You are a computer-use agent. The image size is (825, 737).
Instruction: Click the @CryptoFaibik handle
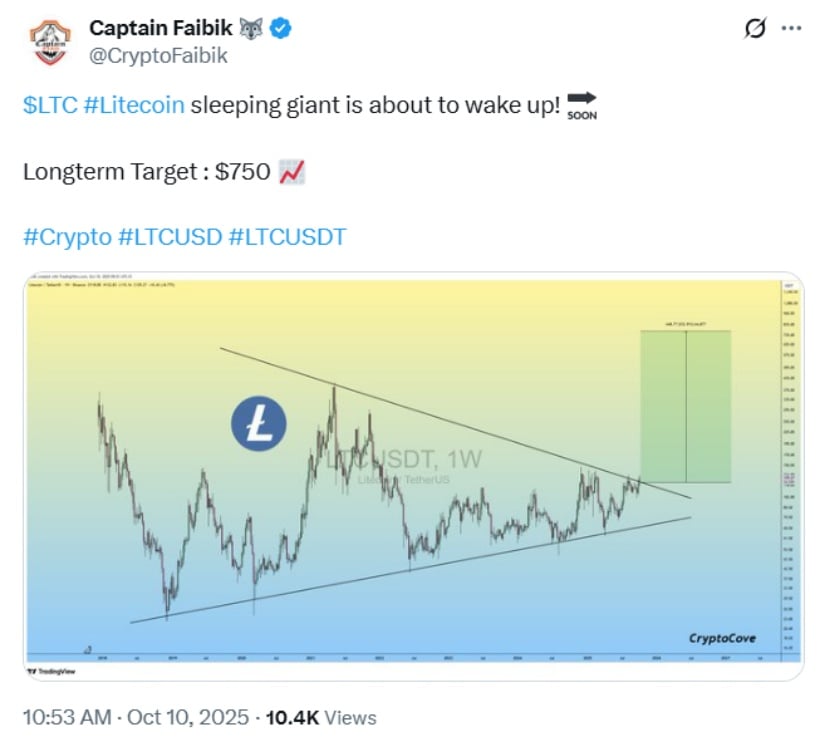pyautogui.click(x=159, y=56)
